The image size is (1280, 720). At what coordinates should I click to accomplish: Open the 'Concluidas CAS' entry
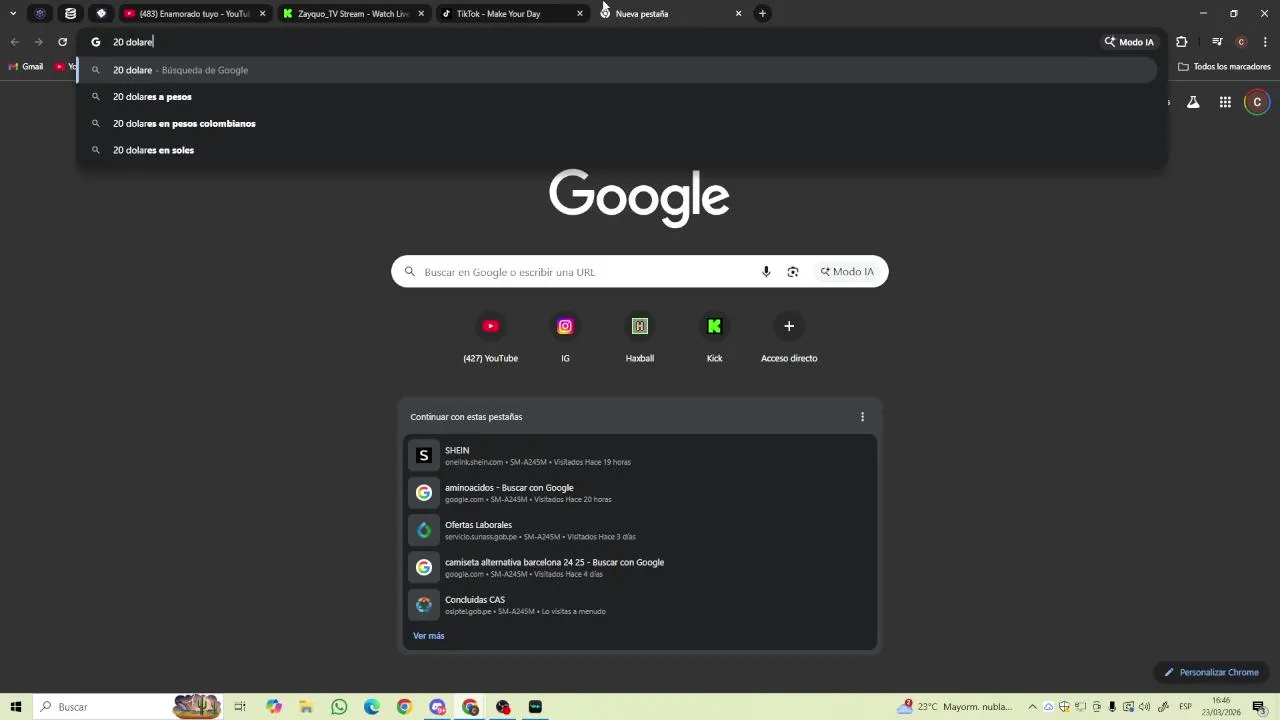pyautogui.click(x=640, y=605)
